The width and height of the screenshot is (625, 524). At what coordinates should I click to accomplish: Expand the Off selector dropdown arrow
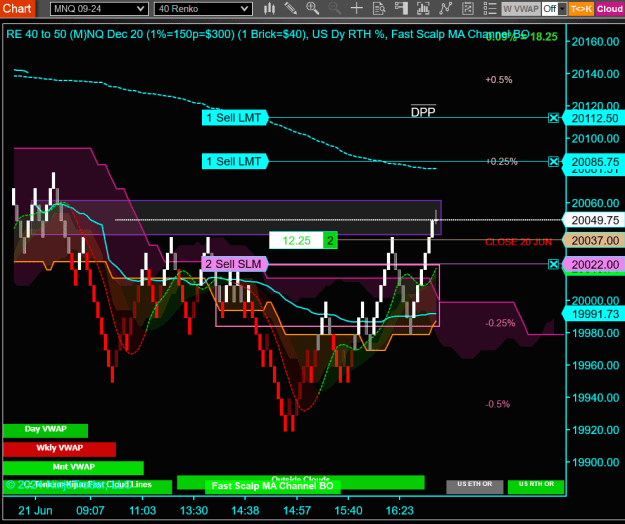click(562, 9)
